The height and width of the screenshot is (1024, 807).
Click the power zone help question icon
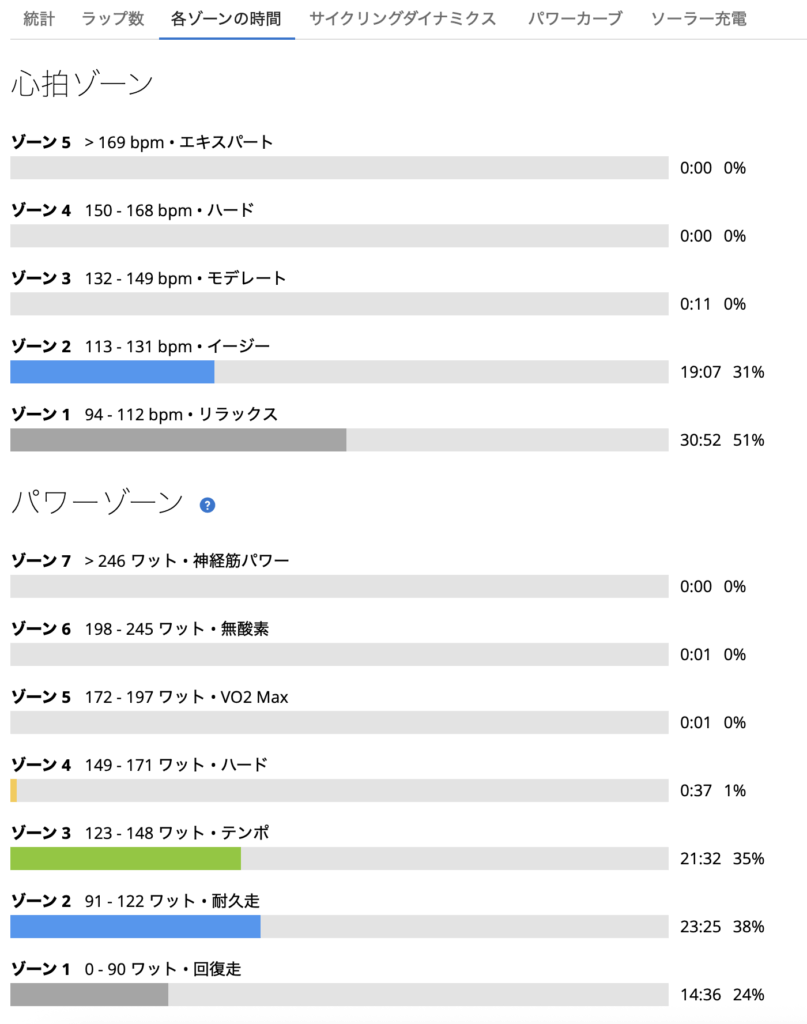pos(207,505)
